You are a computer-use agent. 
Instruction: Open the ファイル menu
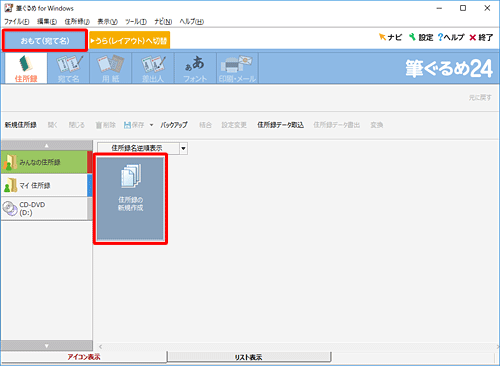click(17, 21)
